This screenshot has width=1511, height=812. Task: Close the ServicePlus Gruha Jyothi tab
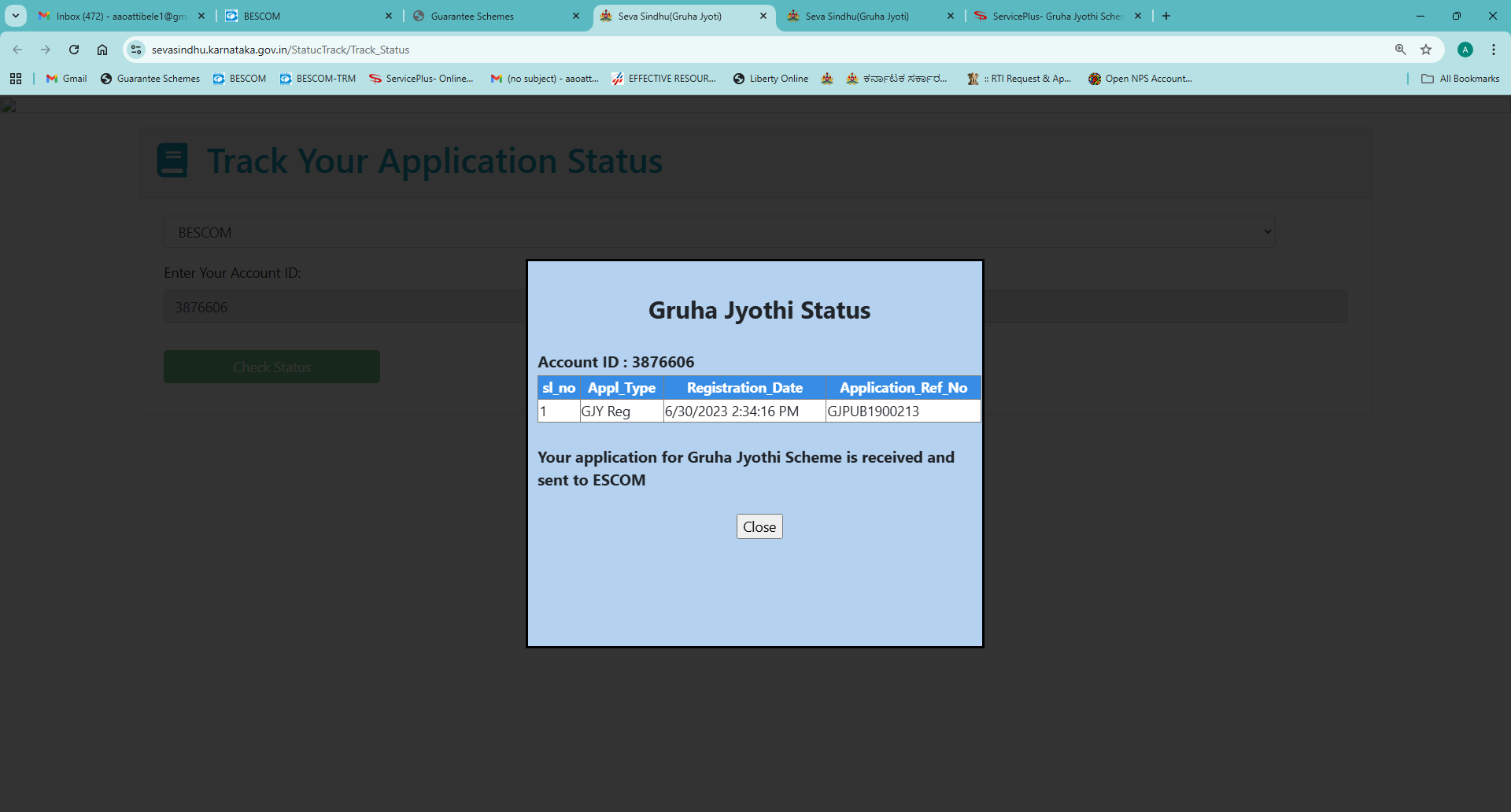point(1137,16)
